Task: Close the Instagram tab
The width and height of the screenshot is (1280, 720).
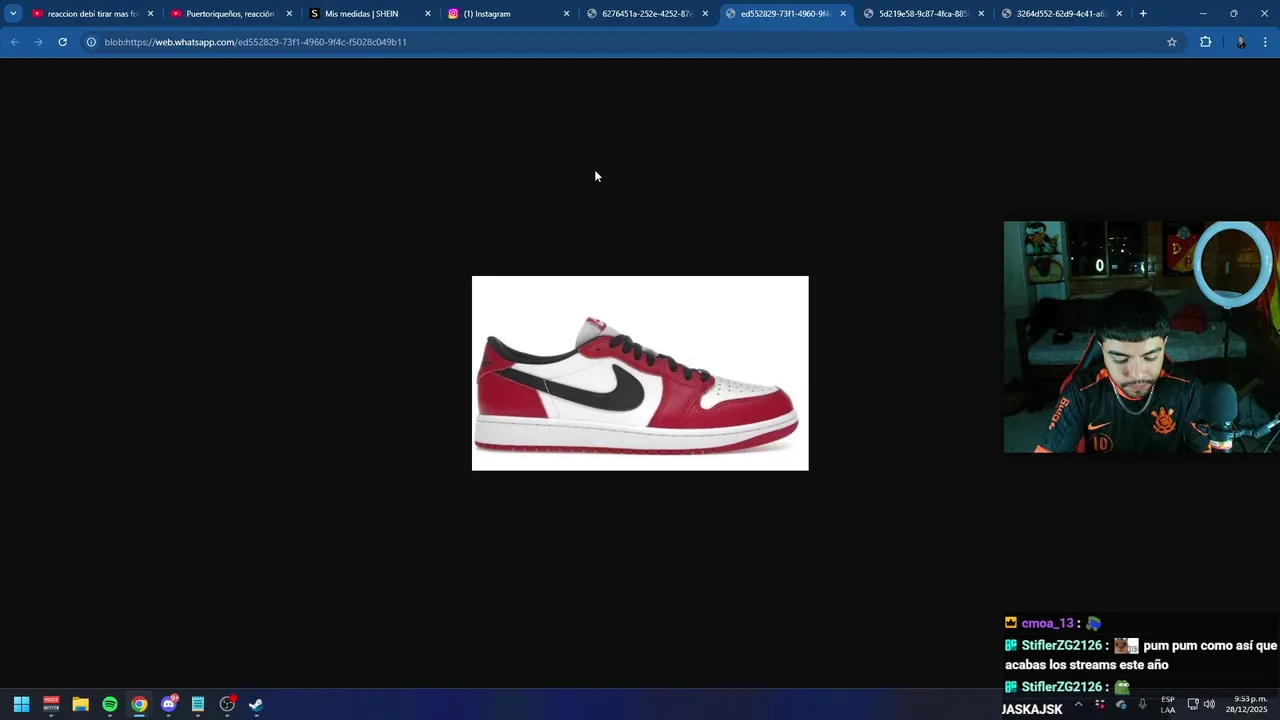Action: pyautogui.click(x=566, y=14)
